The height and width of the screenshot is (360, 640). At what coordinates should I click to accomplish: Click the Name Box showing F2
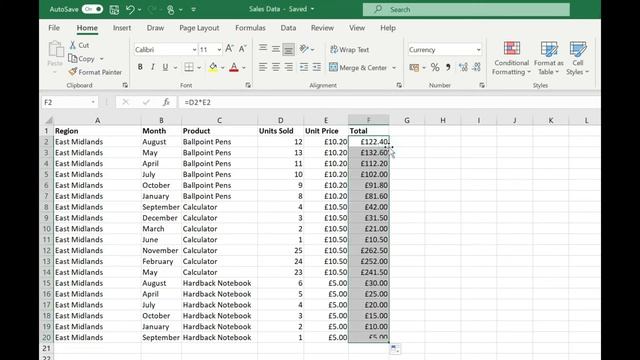coord(69,102)
